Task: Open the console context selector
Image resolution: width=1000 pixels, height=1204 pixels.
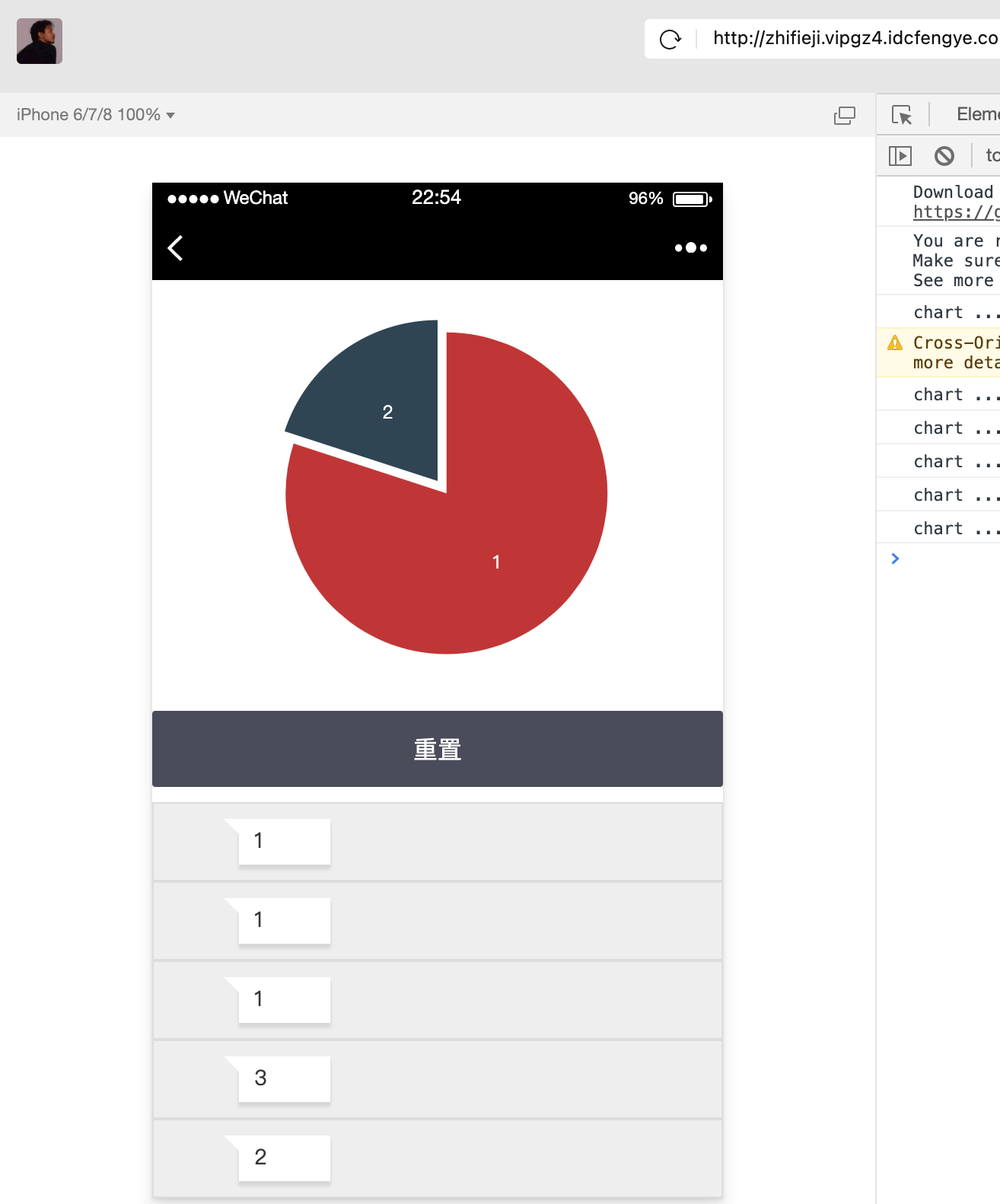Action: (992, 155)
